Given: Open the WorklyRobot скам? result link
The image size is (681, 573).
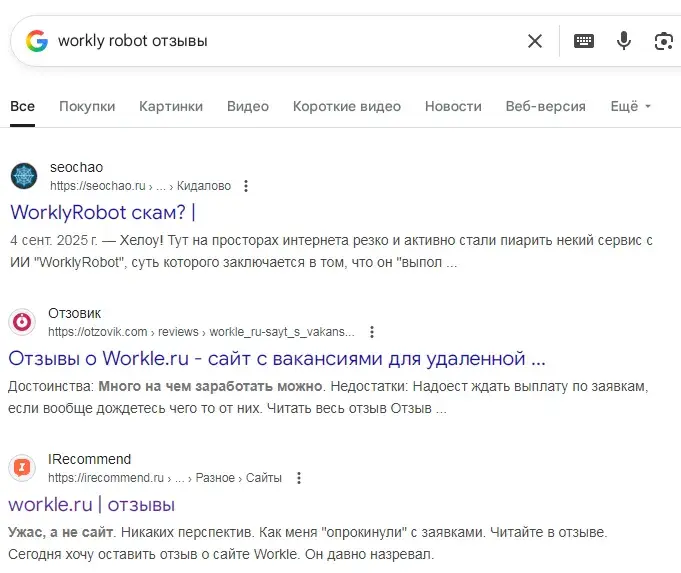Looking at the screenshot, I should pyautogui.click(x=103, y=213).
